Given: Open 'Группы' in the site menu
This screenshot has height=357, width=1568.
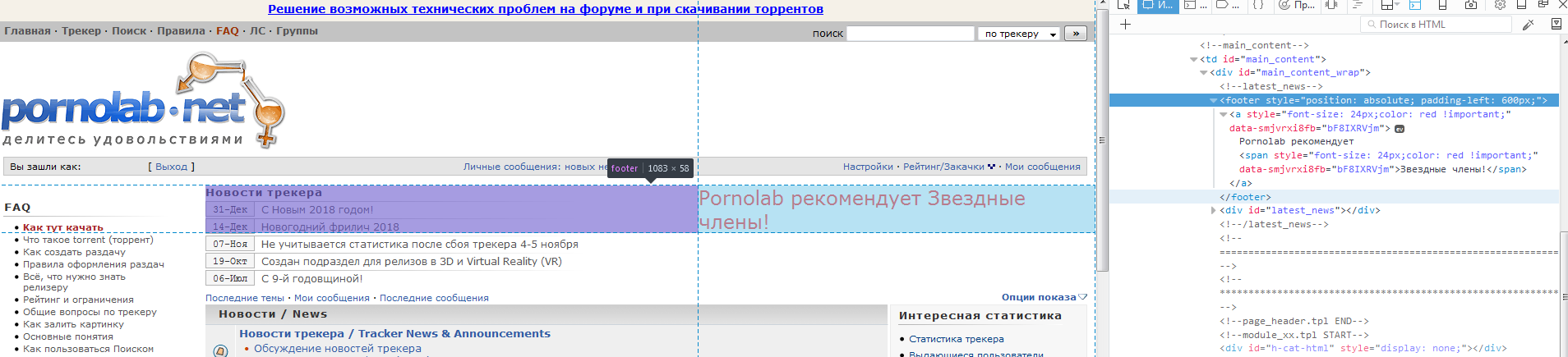Looking at the screenshot, I should [297, 31].
